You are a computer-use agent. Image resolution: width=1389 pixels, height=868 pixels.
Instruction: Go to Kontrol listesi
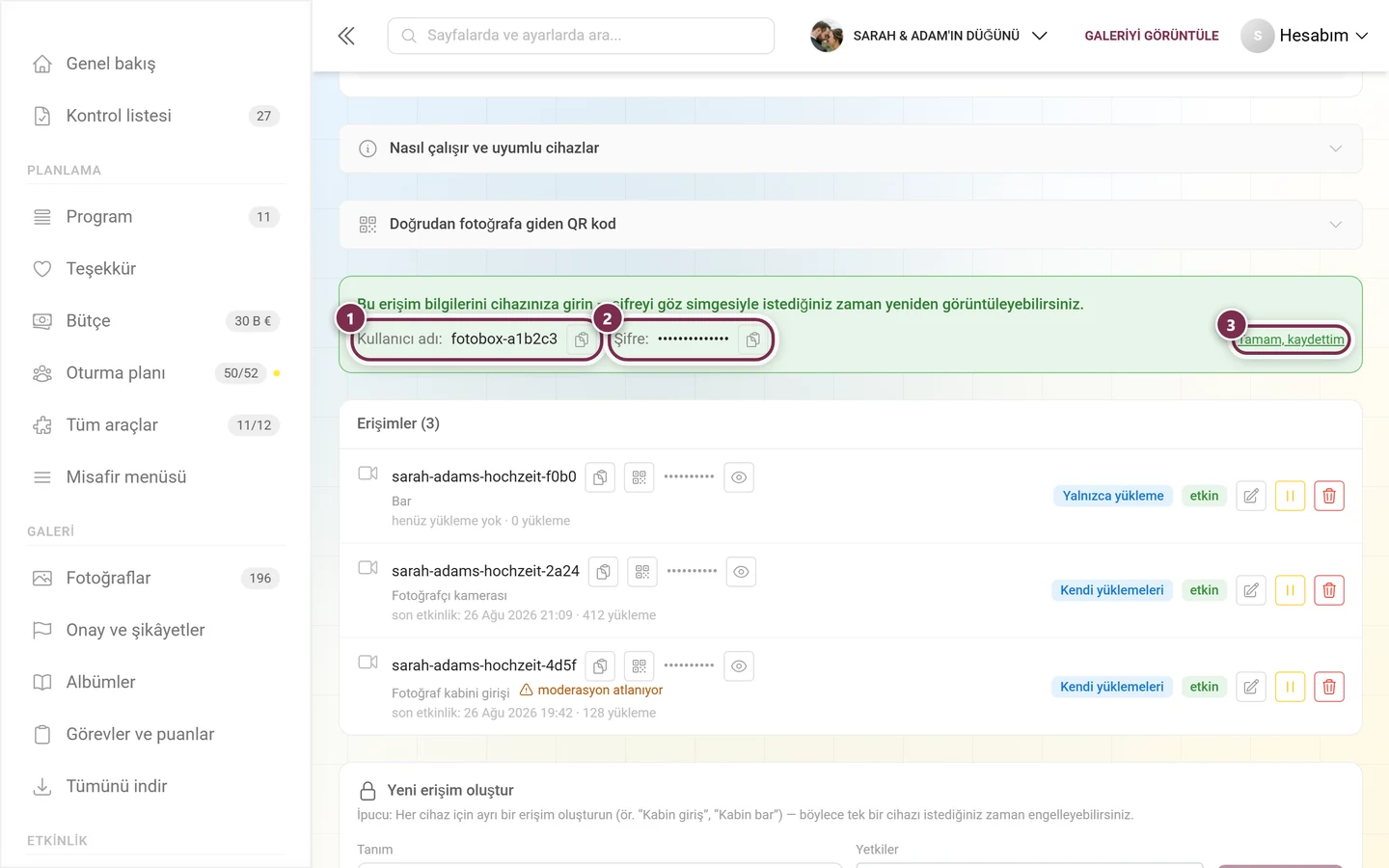coord(155,116)
